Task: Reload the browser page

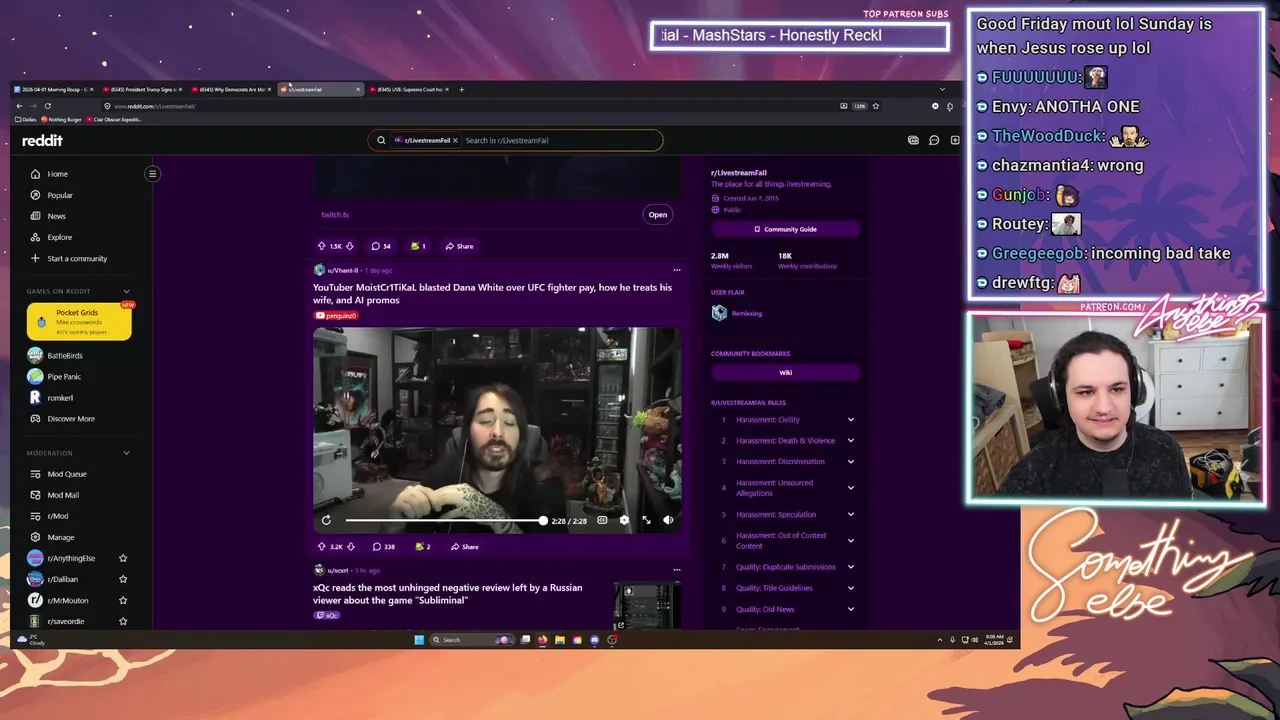Action: (47, 106)
